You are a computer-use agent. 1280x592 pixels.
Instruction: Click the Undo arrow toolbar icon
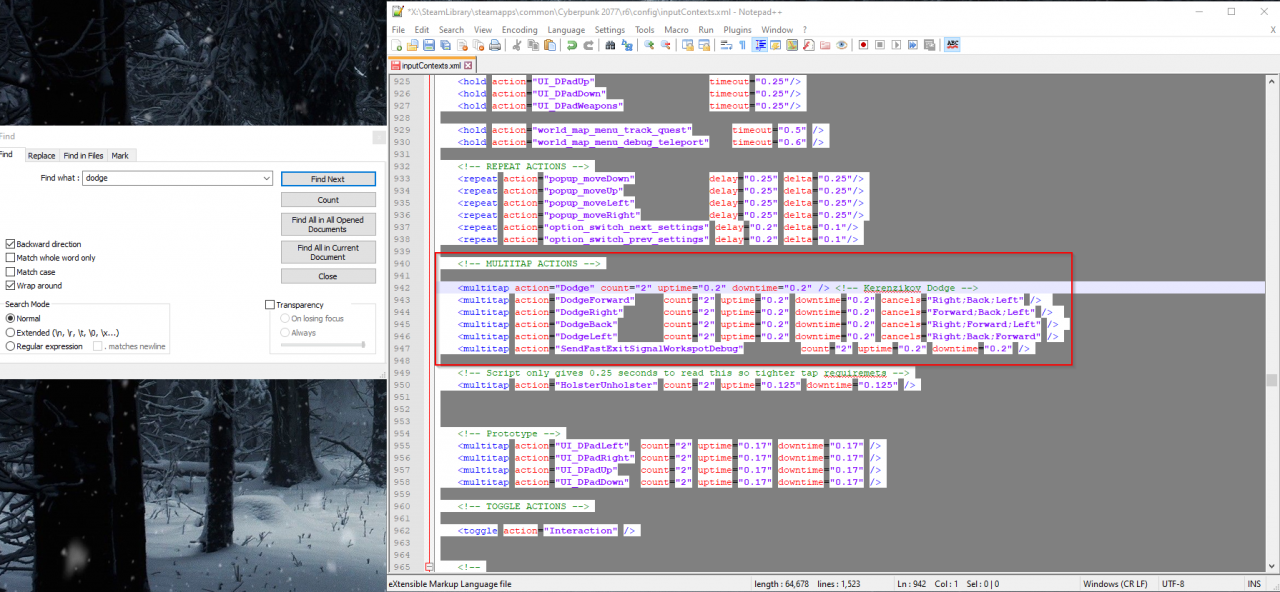(x=572, y=45)
